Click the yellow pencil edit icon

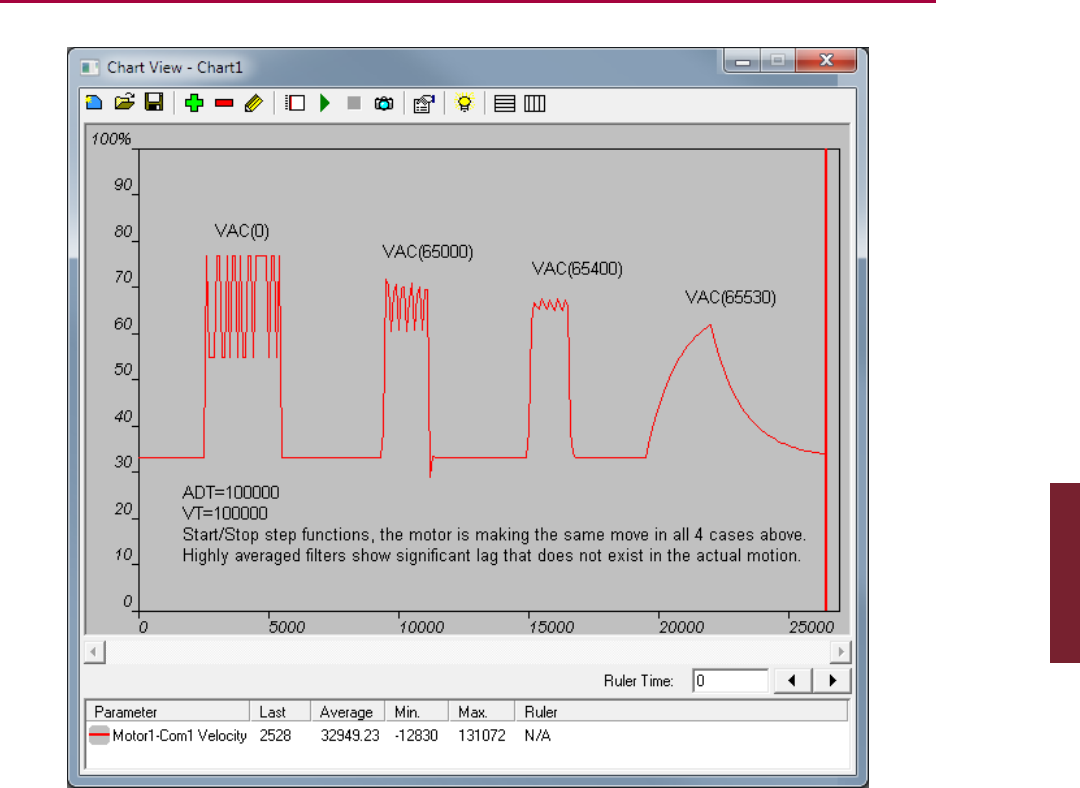pyautogui.click(x=254, y=103)
